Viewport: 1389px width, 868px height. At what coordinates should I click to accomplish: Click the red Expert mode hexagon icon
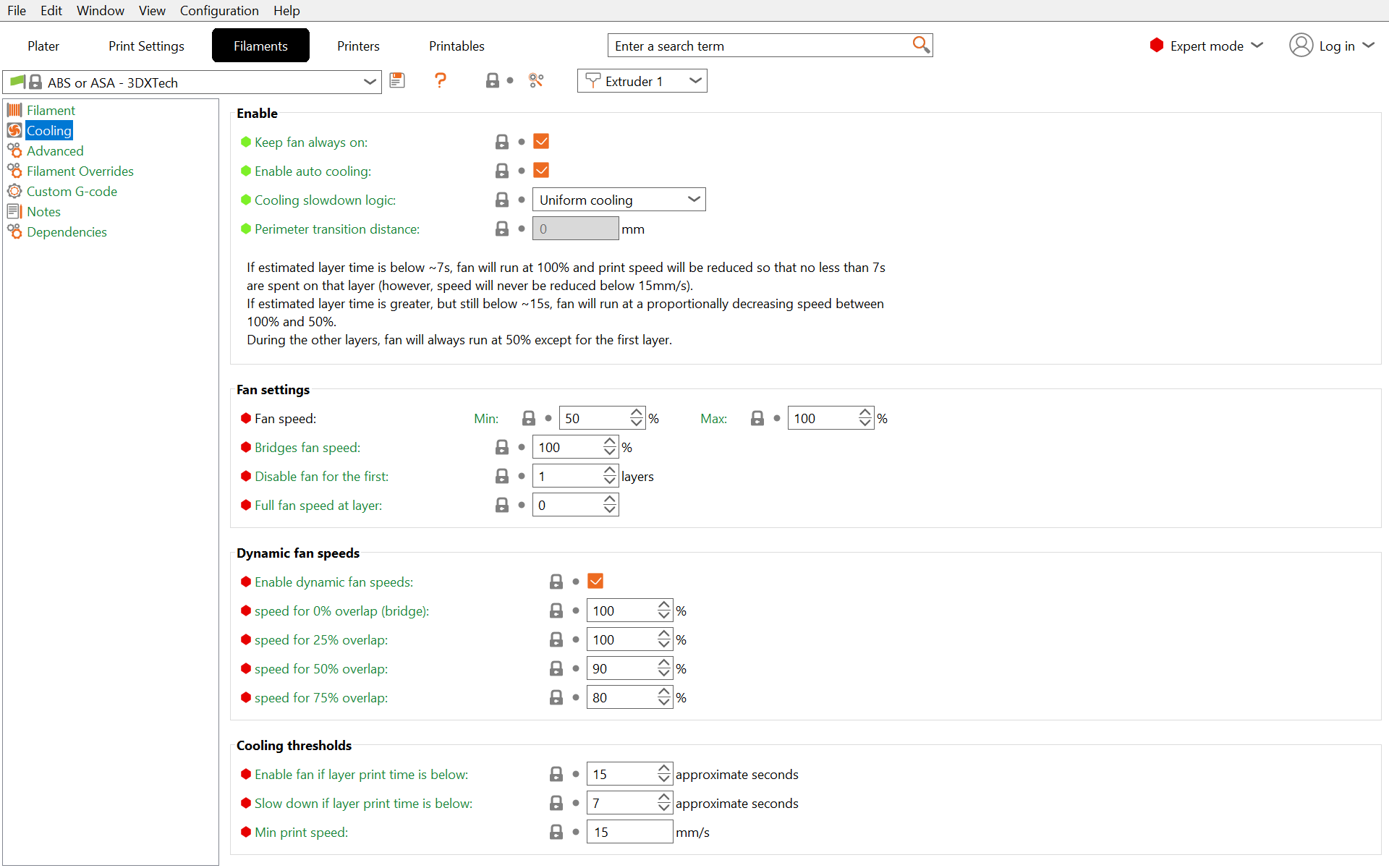point(1157,45)
